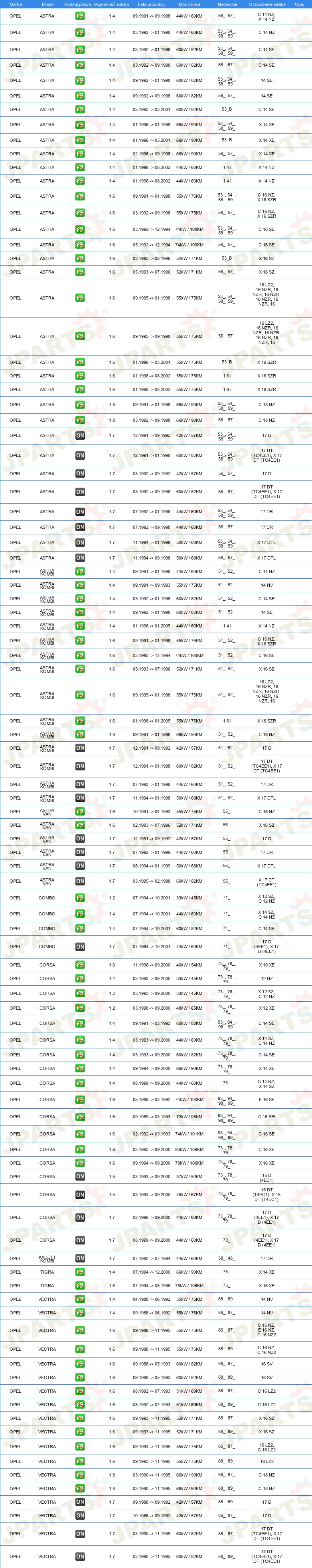Click engine code 15 D (4EC1)
The image size is (312, 1568).
click(x=267, y=1178)
